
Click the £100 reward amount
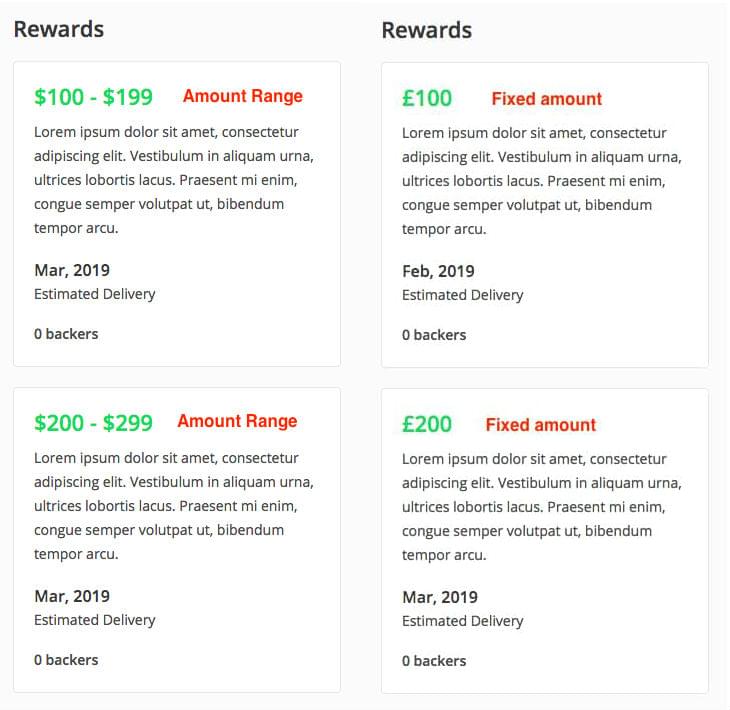point(427,98)
